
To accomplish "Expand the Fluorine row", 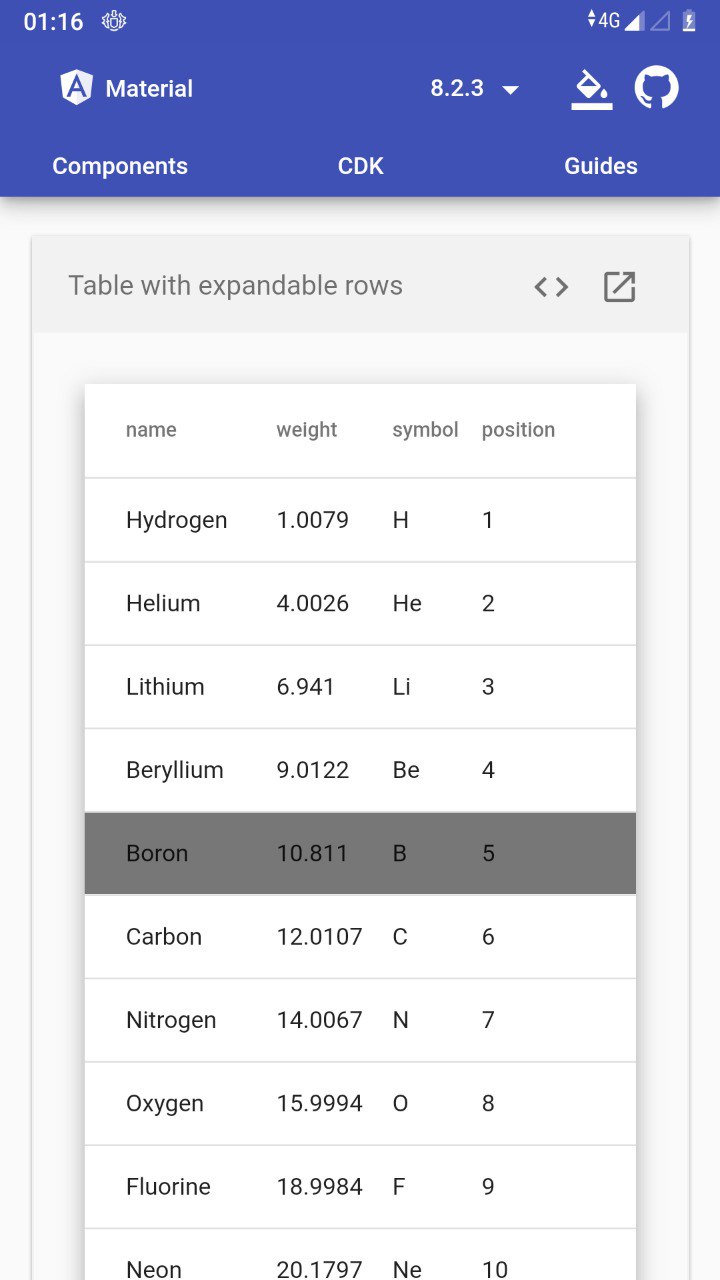I will [x=360, y=1187].
